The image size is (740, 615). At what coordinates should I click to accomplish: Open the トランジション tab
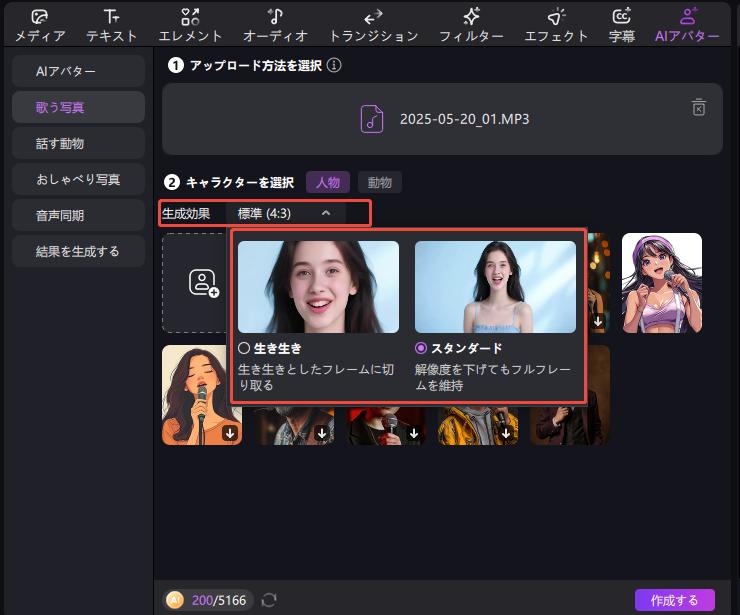click(x=373, y=25)
